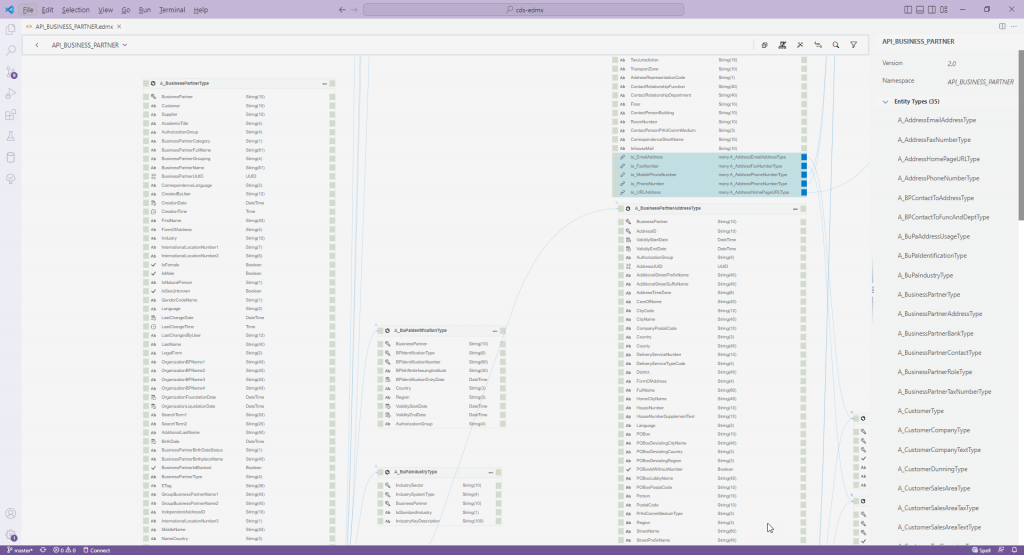This screenshot has width=1024, height=555.
Task: Select BPIdentificationNumber property row
Action: (441, 362)
